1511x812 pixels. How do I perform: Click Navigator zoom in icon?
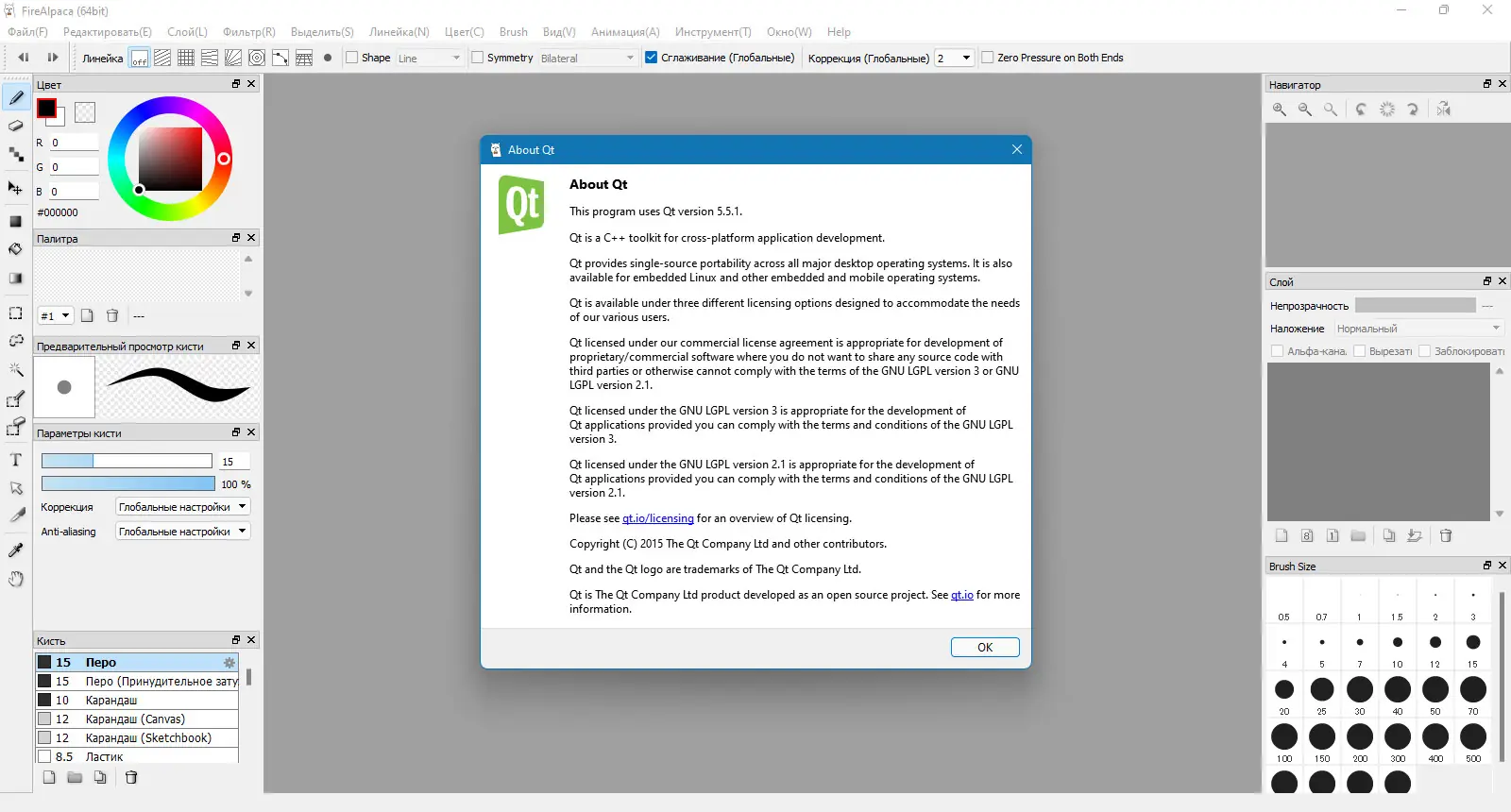tap(1280, 110)
